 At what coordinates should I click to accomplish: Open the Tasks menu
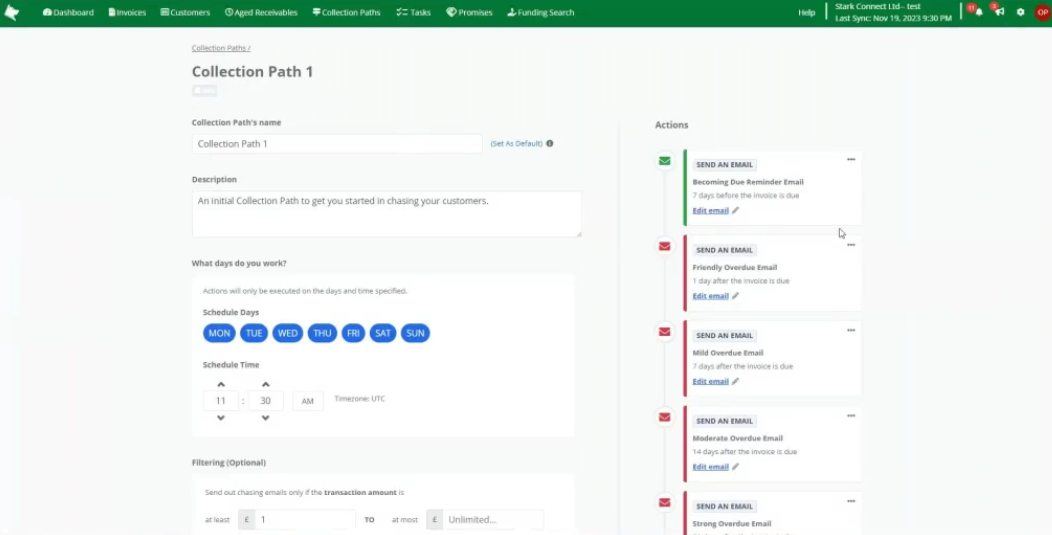pos(413,12)
